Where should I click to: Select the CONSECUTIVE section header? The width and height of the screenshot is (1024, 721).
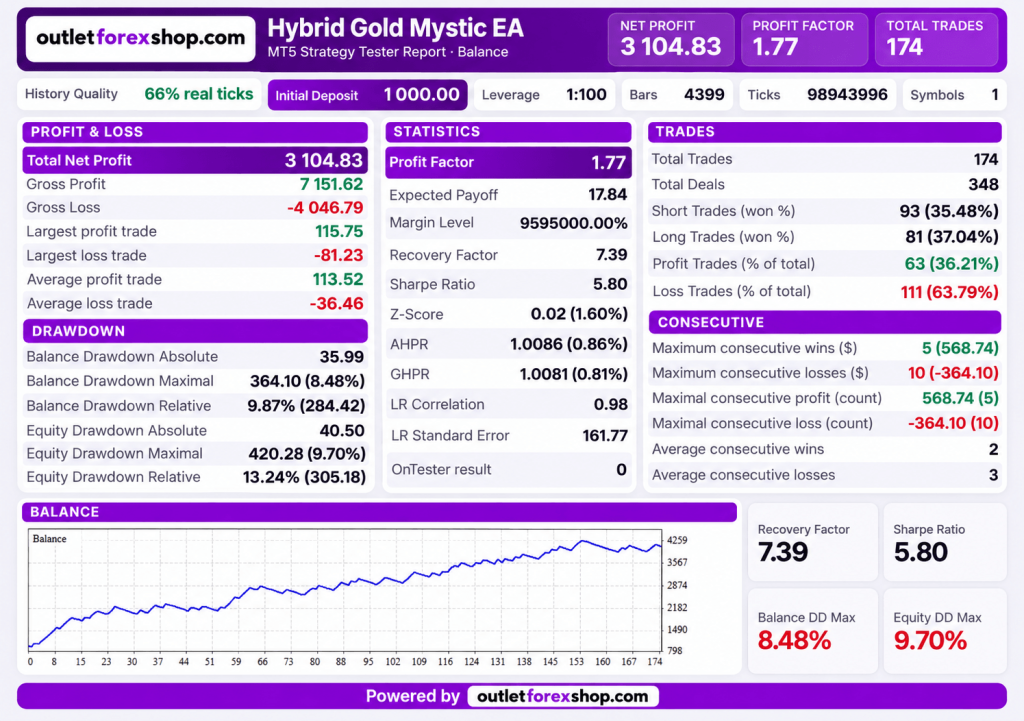pyautogui.click(x=825, y=322)
